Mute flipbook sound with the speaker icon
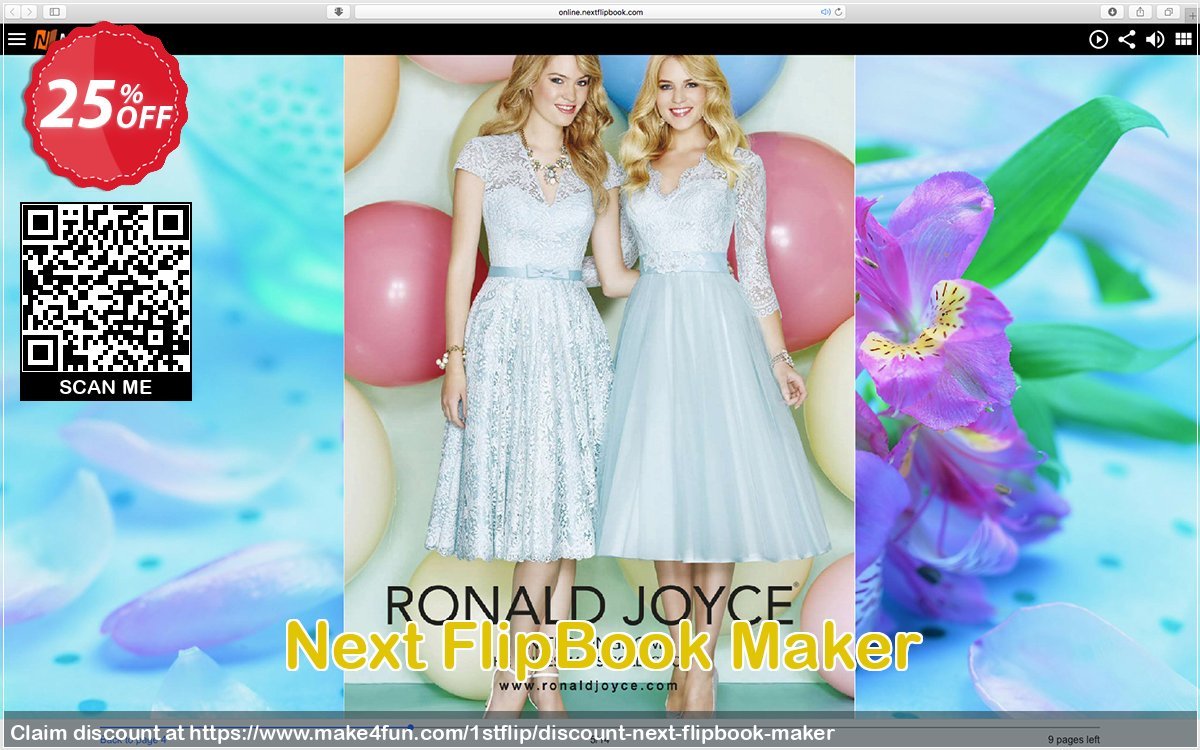 (1155, 39)
